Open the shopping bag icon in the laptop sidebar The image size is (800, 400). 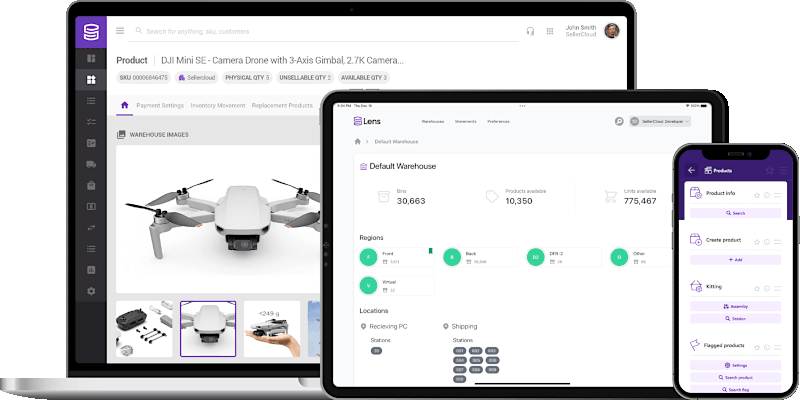click(x=91, y=186)
